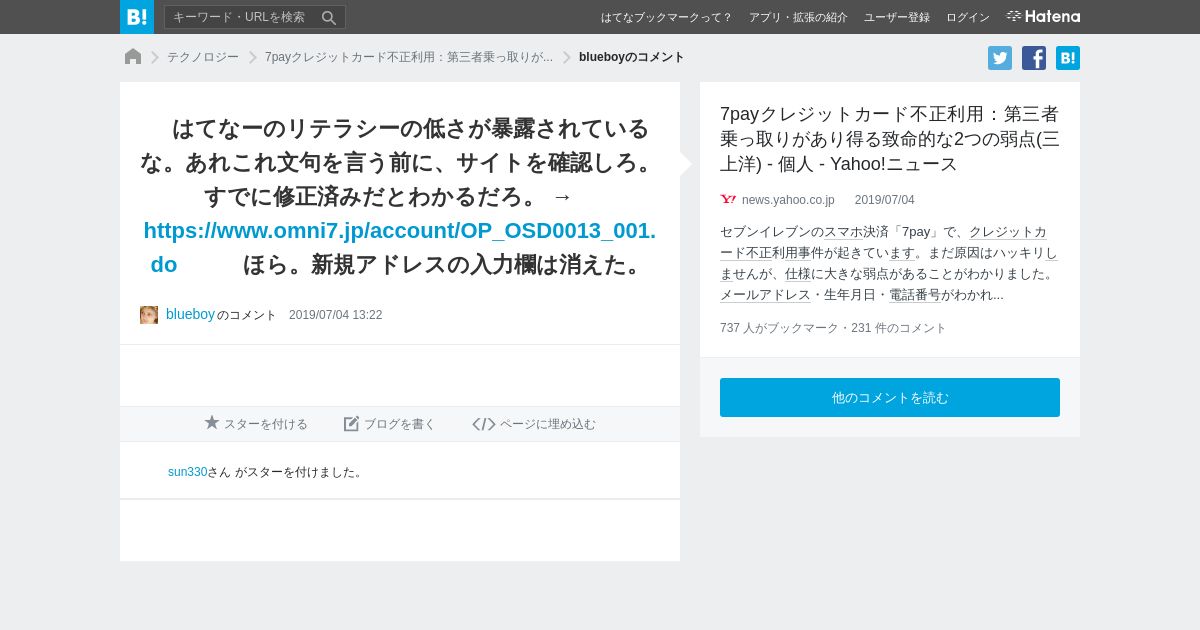Open the 7pay article breadcrumb link
The height and width of the screenshot is (630, 1200).
(x=409, y=57)
